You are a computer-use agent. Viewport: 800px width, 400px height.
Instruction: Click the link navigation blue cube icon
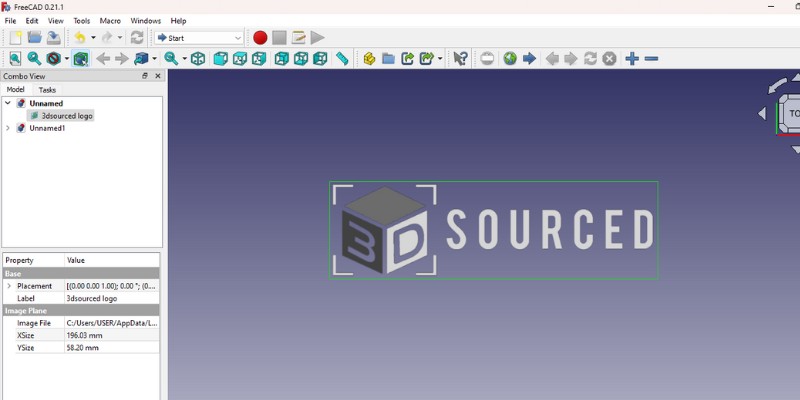coord(141,59)
